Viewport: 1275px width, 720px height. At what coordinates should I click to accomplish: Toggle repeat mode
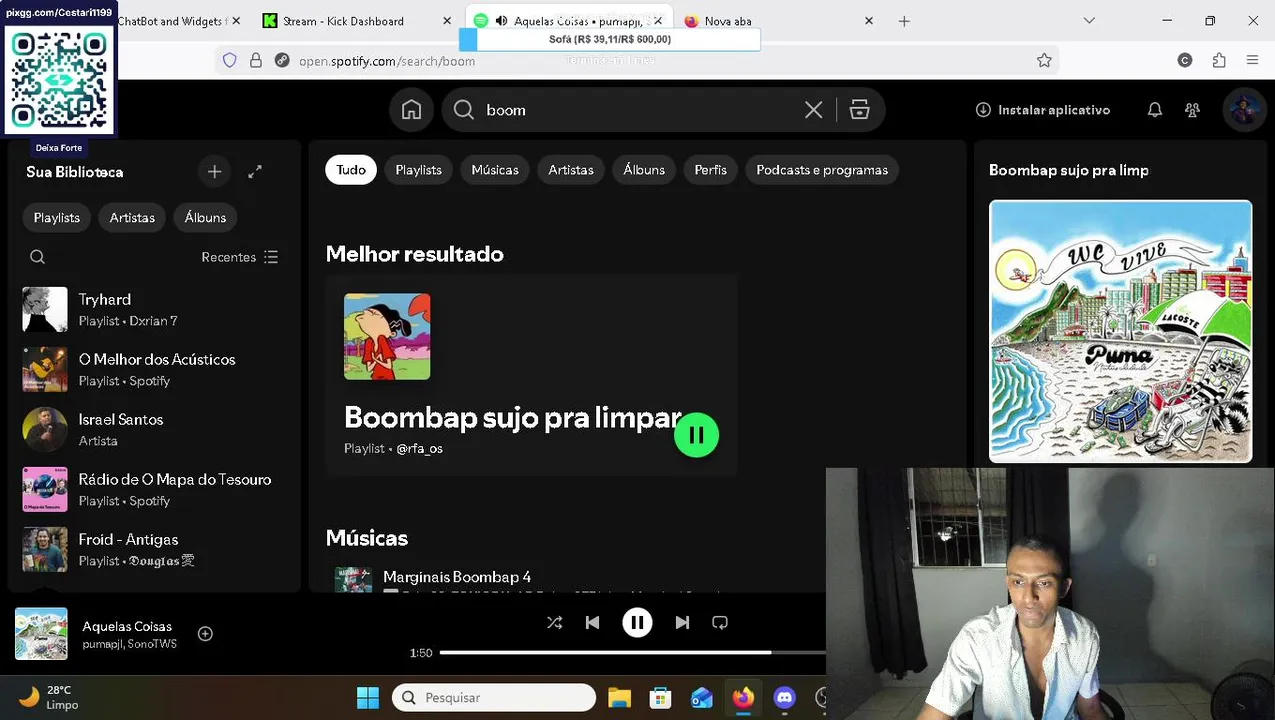[720, 623]
